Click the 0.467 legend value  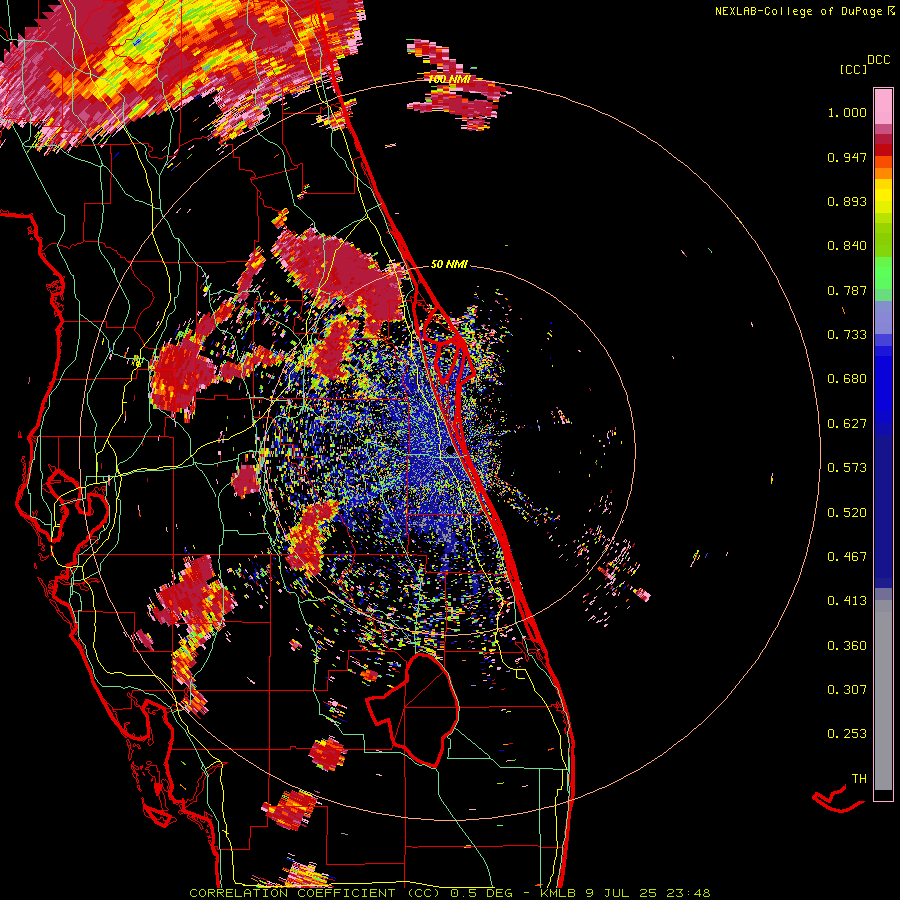pos(847,557)
